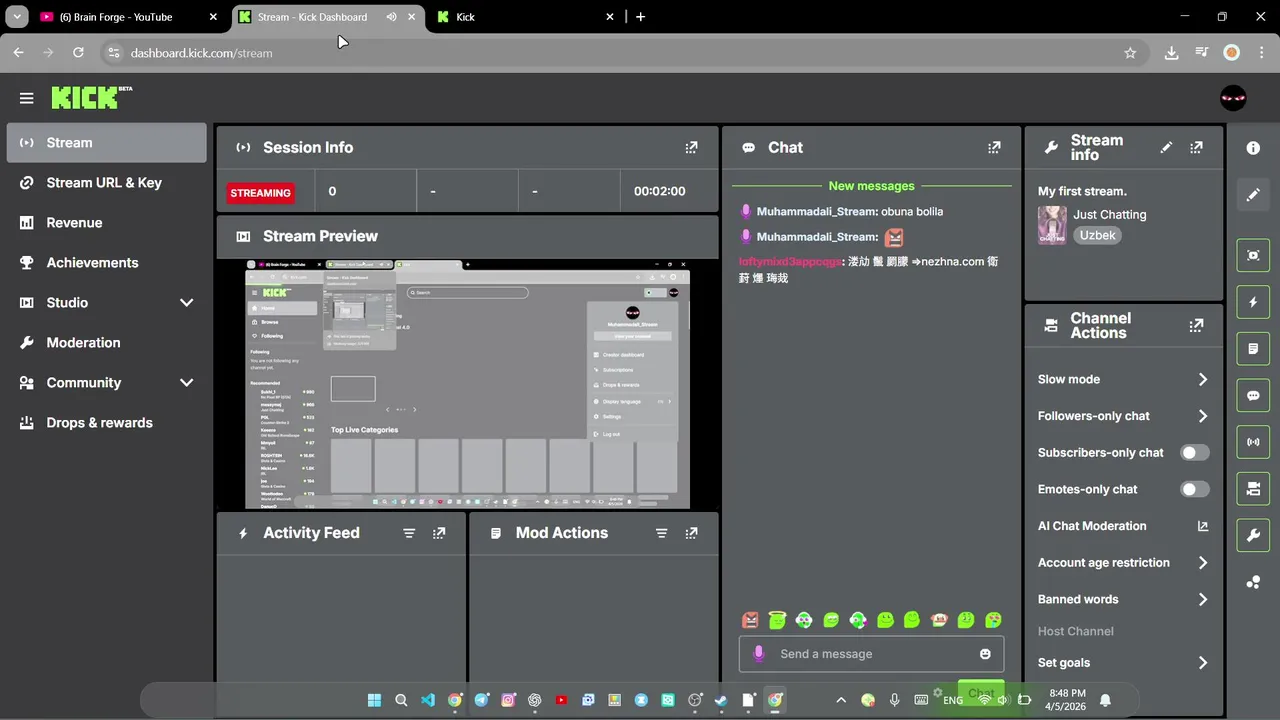Open Activity Feed filter options
The image size is (1280, 720).
[x=409, y=533]
